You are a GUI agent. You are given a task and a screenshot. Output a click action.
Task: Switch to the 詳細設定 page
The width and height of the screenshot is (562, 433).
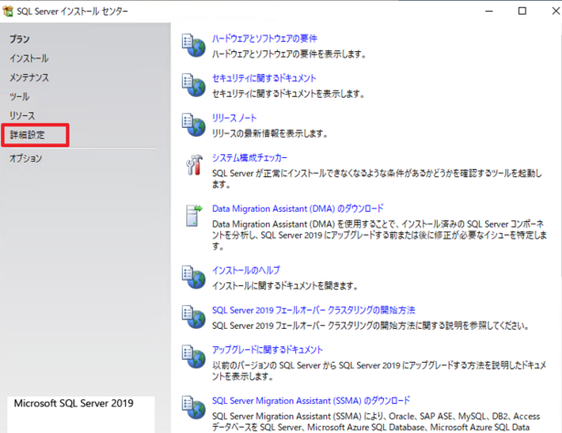pos(27,135)
